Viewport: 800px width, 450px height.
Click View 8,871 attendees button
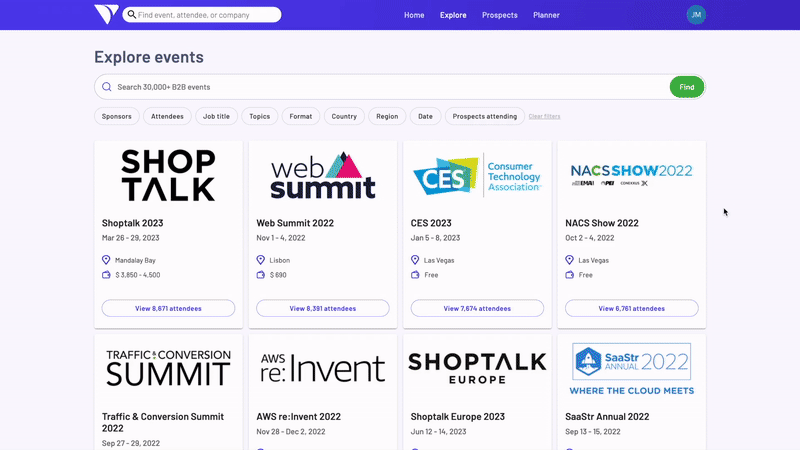(168, 308)
